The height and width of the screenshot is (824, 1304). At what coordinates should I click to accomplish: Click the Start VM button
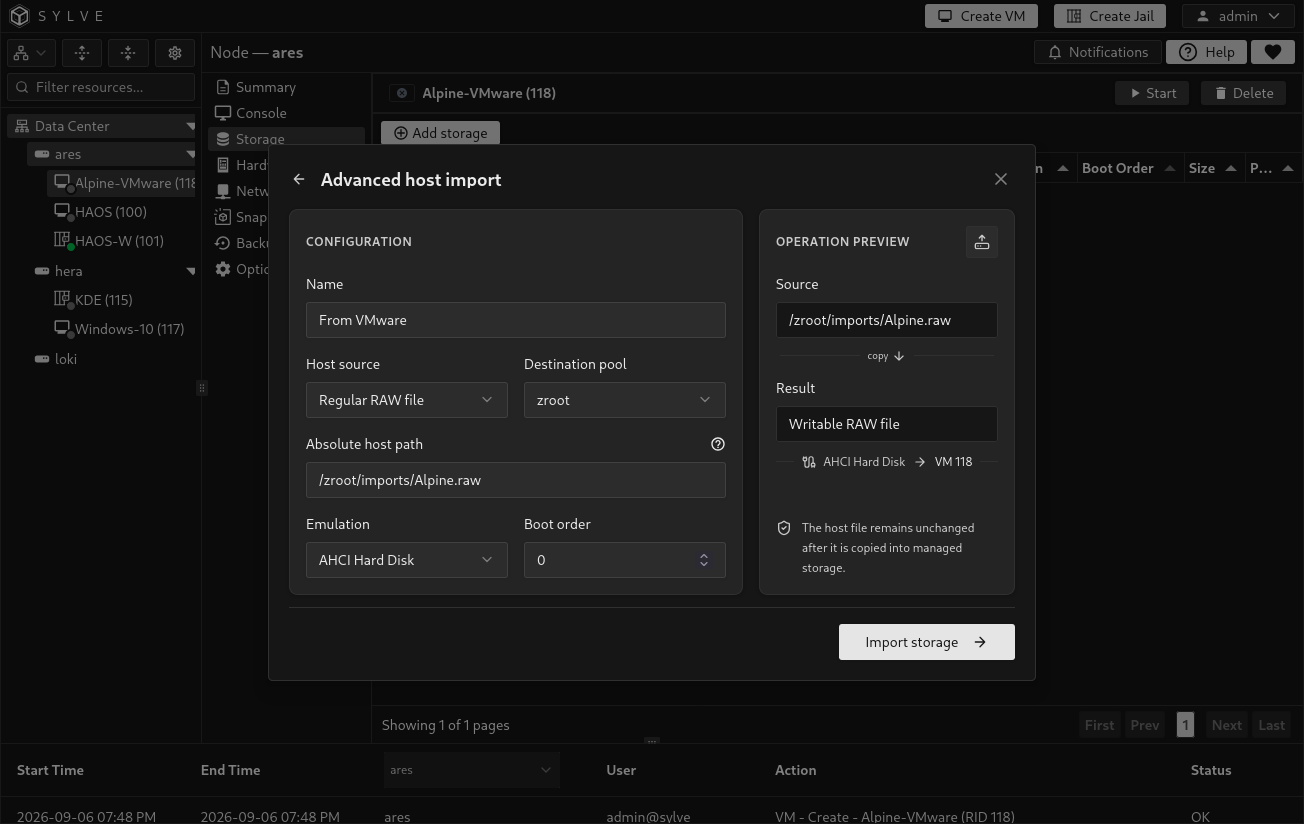tap(1152, 93)
